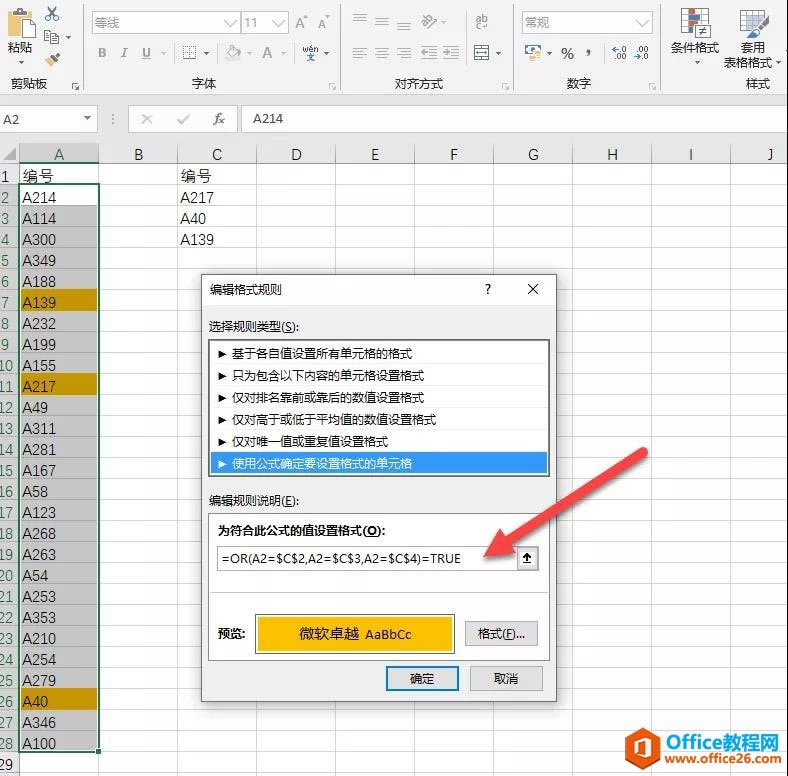This screenshot has height=776, width=788.
Task: Click the text orientation icon
Action: (429, 22)
